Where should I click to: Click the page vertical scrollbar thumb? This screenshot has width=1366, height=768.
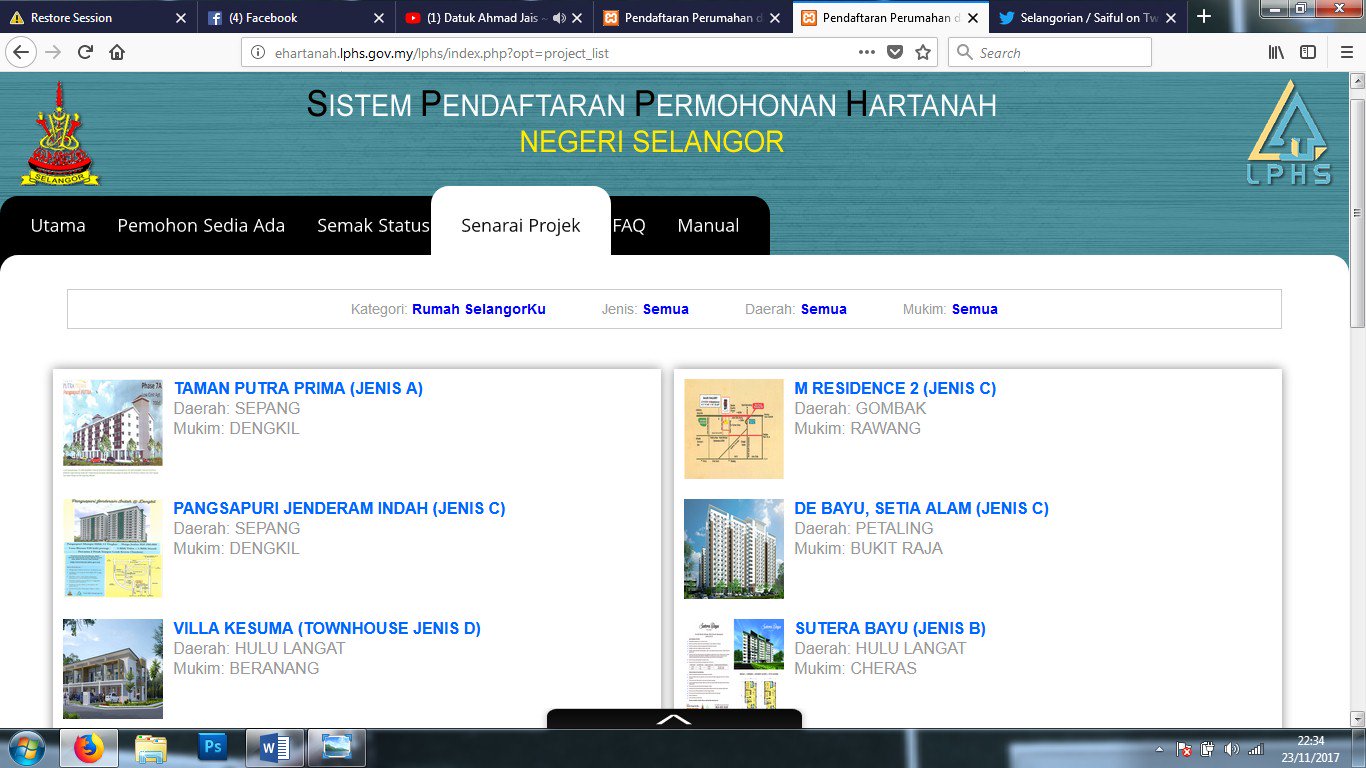[1357, 213]
